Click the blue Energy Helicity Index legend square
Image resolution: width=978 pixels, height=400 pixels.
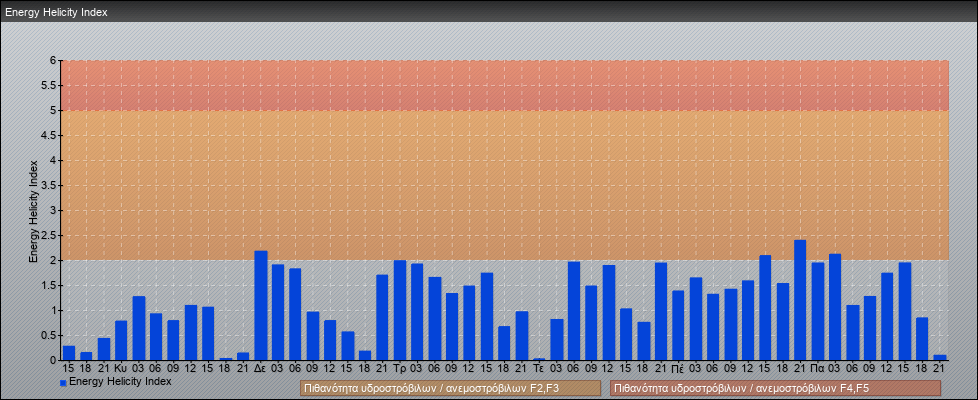click(63, 383)
